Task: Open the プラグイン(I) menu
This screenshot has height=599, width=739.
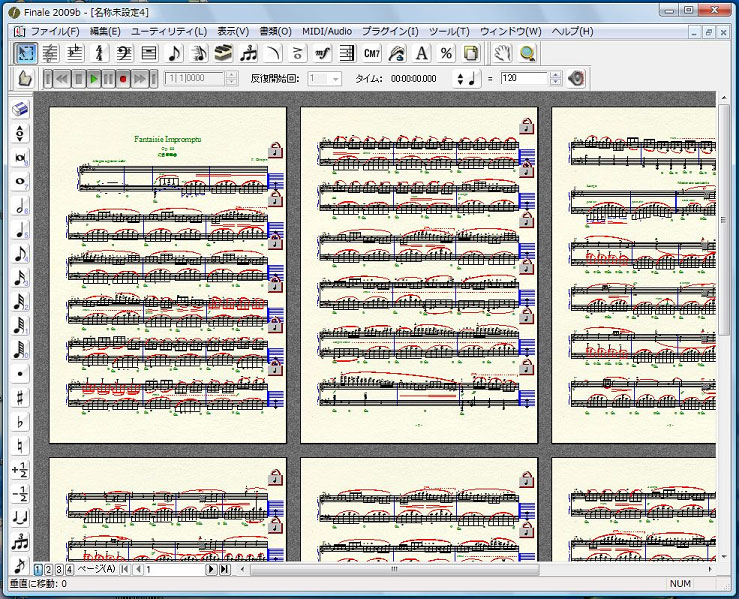Action: [390, 32]
